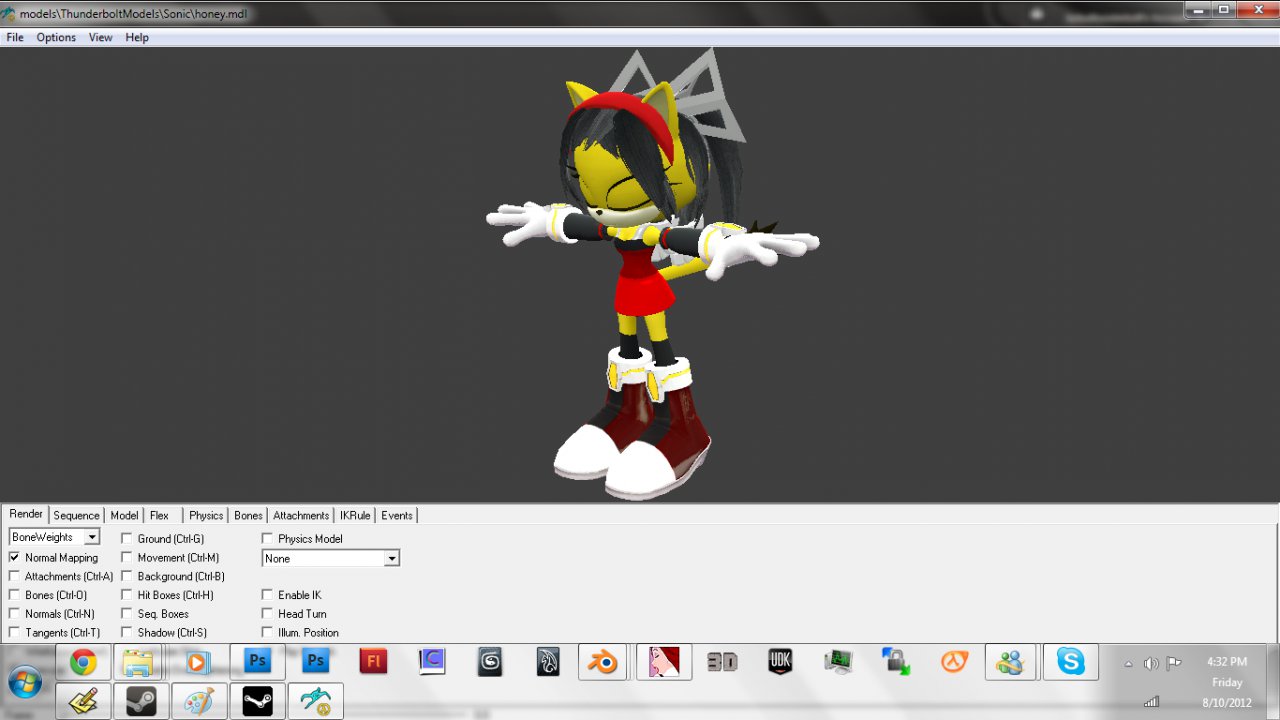Image resolution: width=1280 pixels, height=720 pixels.
Task: Select the Render tab
Action: point(26,514)
